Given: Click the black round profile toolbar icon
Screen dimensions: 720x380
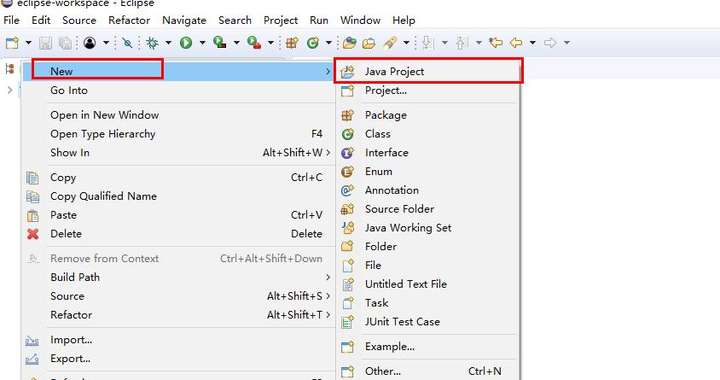Looking at the screenshot, I should (90, 43).
